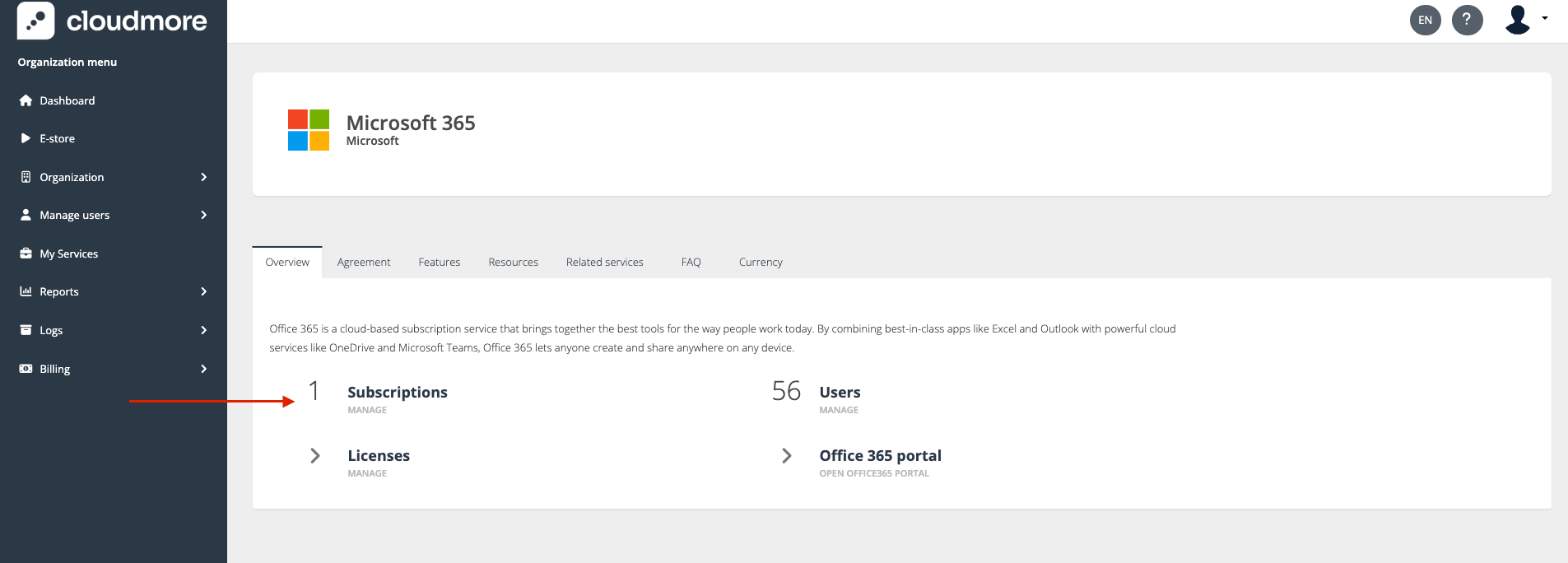Open the user profile dropdown
Screen dimensions: 1568x563
pyautogui.click(x=1525, y=20)
